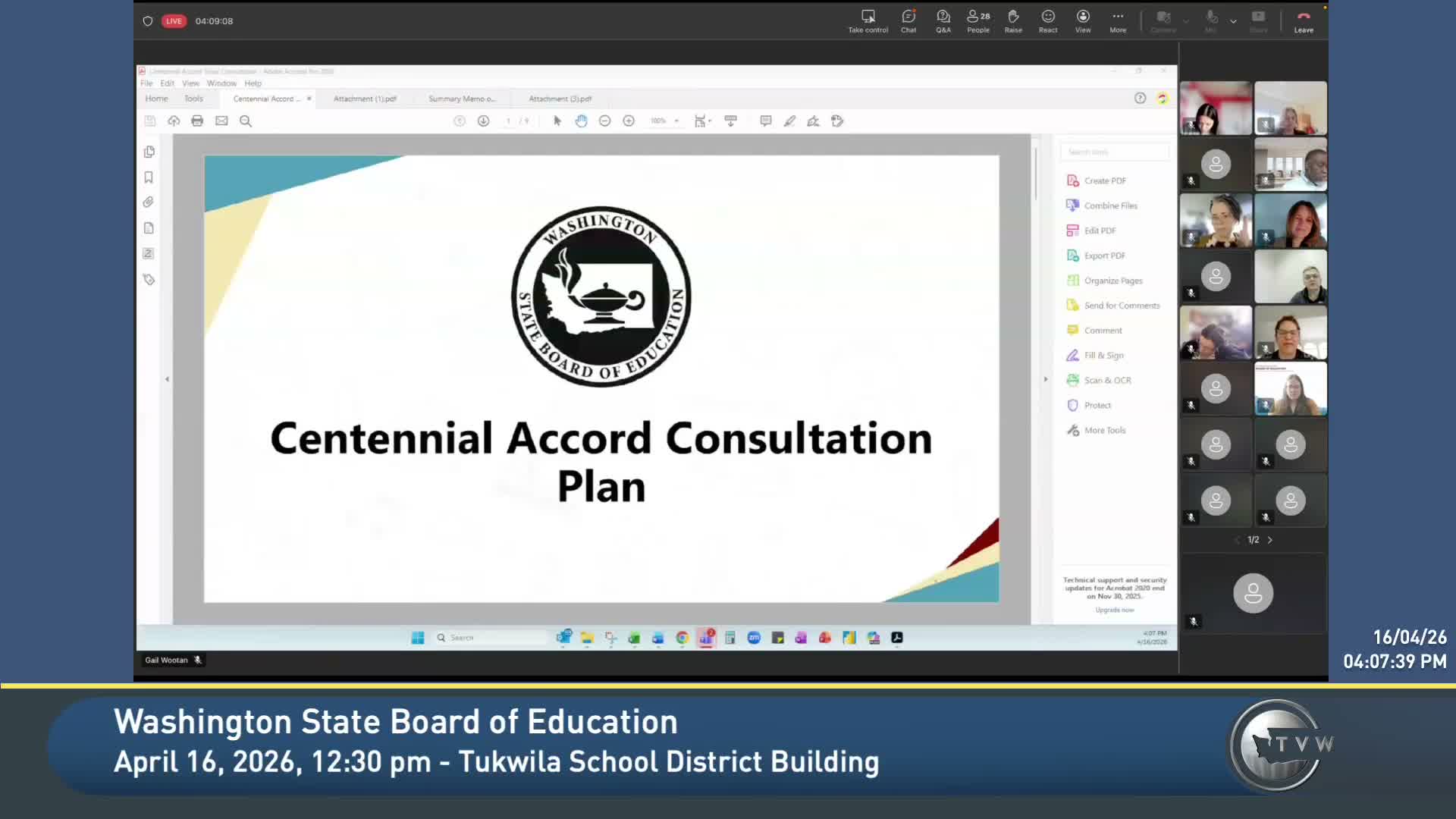Switch to Summary Memo tab
The height and width of the screenshot is (819, 1456).
point(461,99)
